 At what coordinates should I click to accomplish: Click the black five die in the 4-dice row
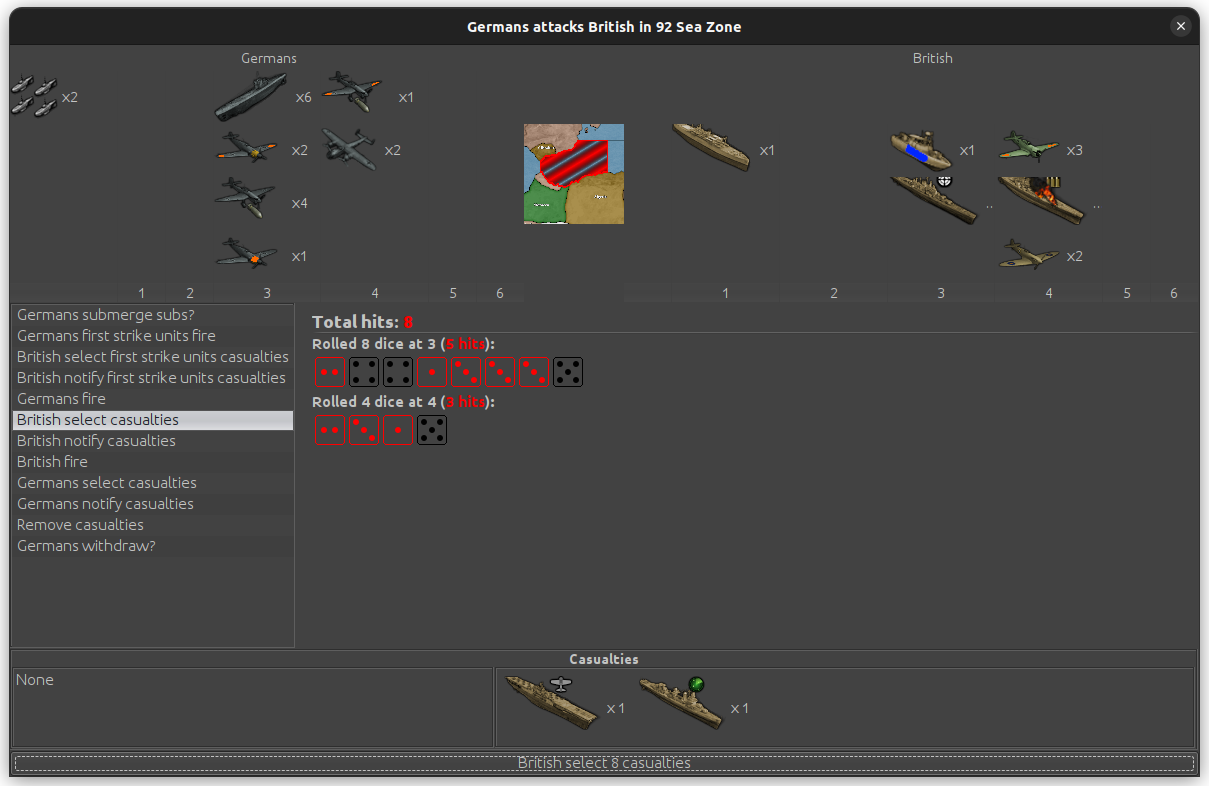click(432, 430)
